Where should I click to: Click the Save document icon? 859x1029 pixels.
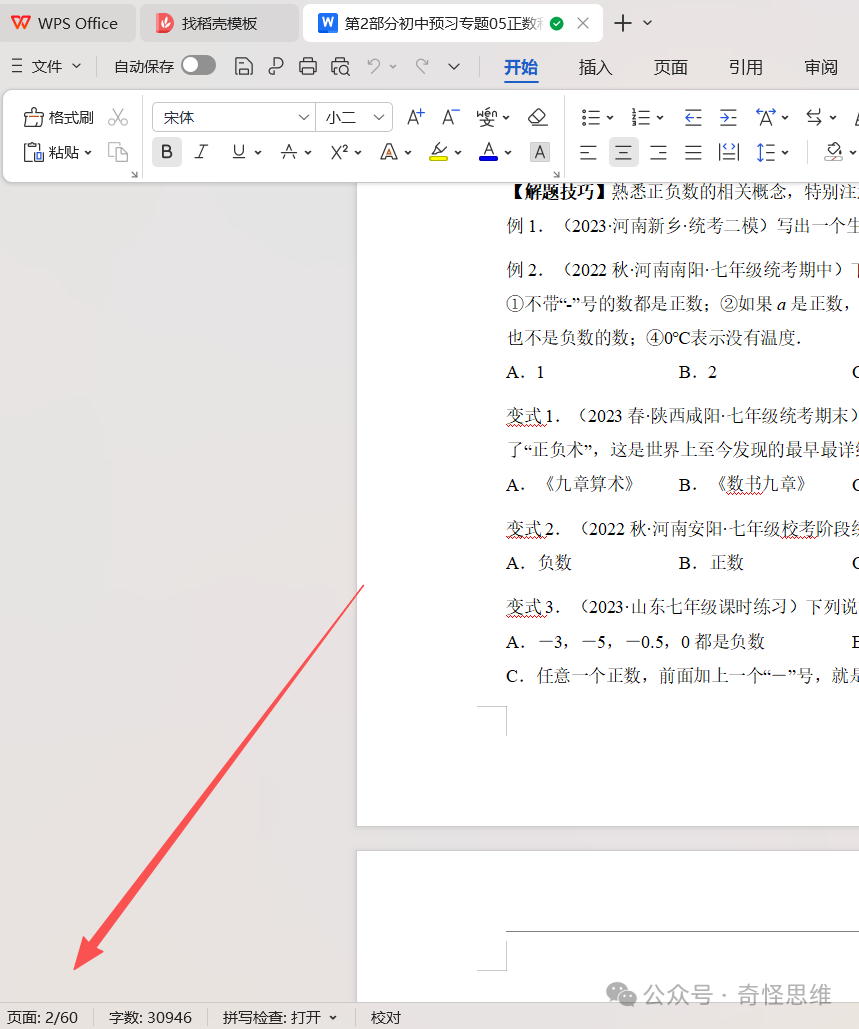243,66
